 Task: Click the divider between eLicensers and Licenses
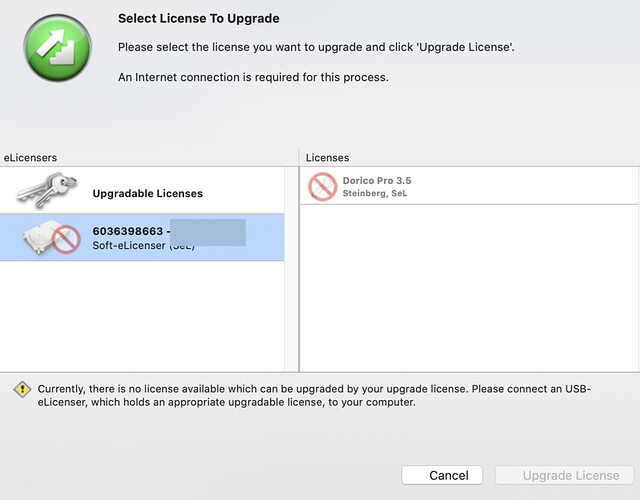click(x=299, y=260)
